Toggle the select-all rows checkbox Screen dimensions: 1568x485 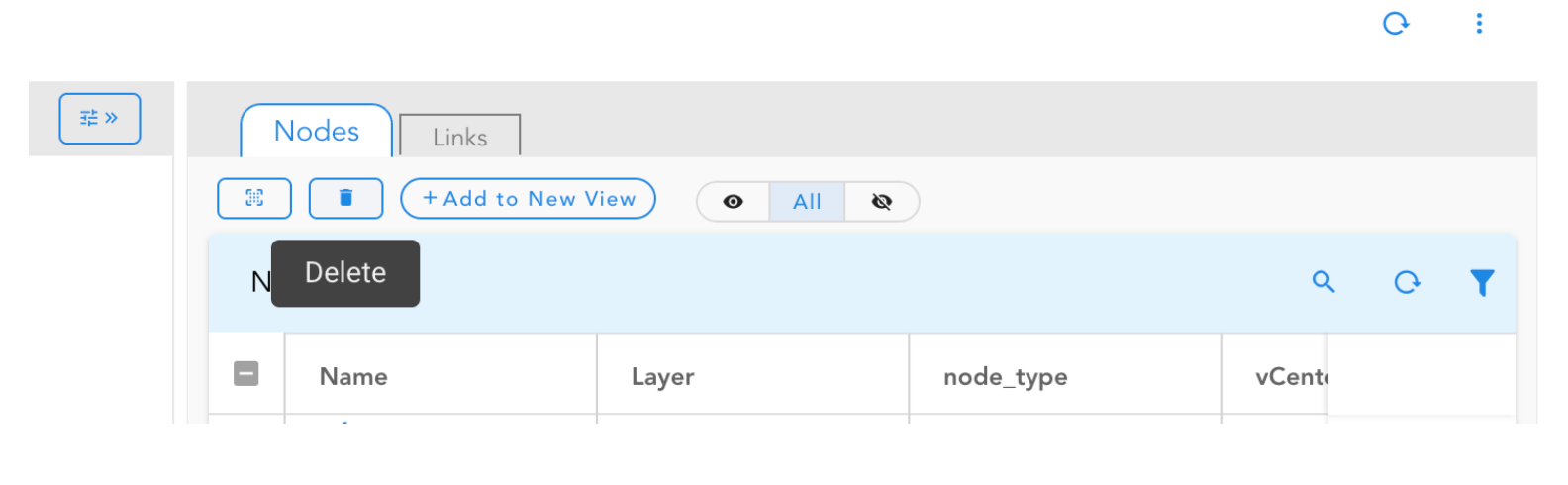coord(246,374)
